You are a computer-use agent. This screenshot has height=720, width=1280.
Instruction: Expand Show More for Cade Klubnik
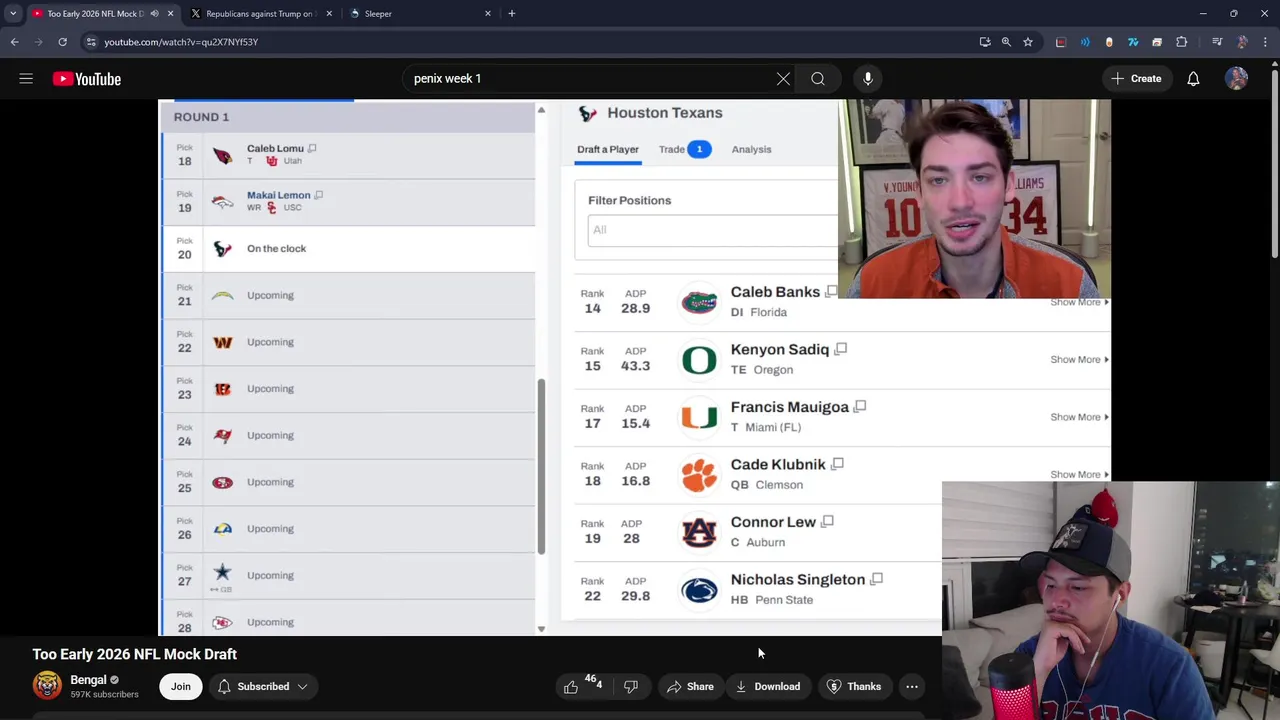click(x=1079, y=475)
